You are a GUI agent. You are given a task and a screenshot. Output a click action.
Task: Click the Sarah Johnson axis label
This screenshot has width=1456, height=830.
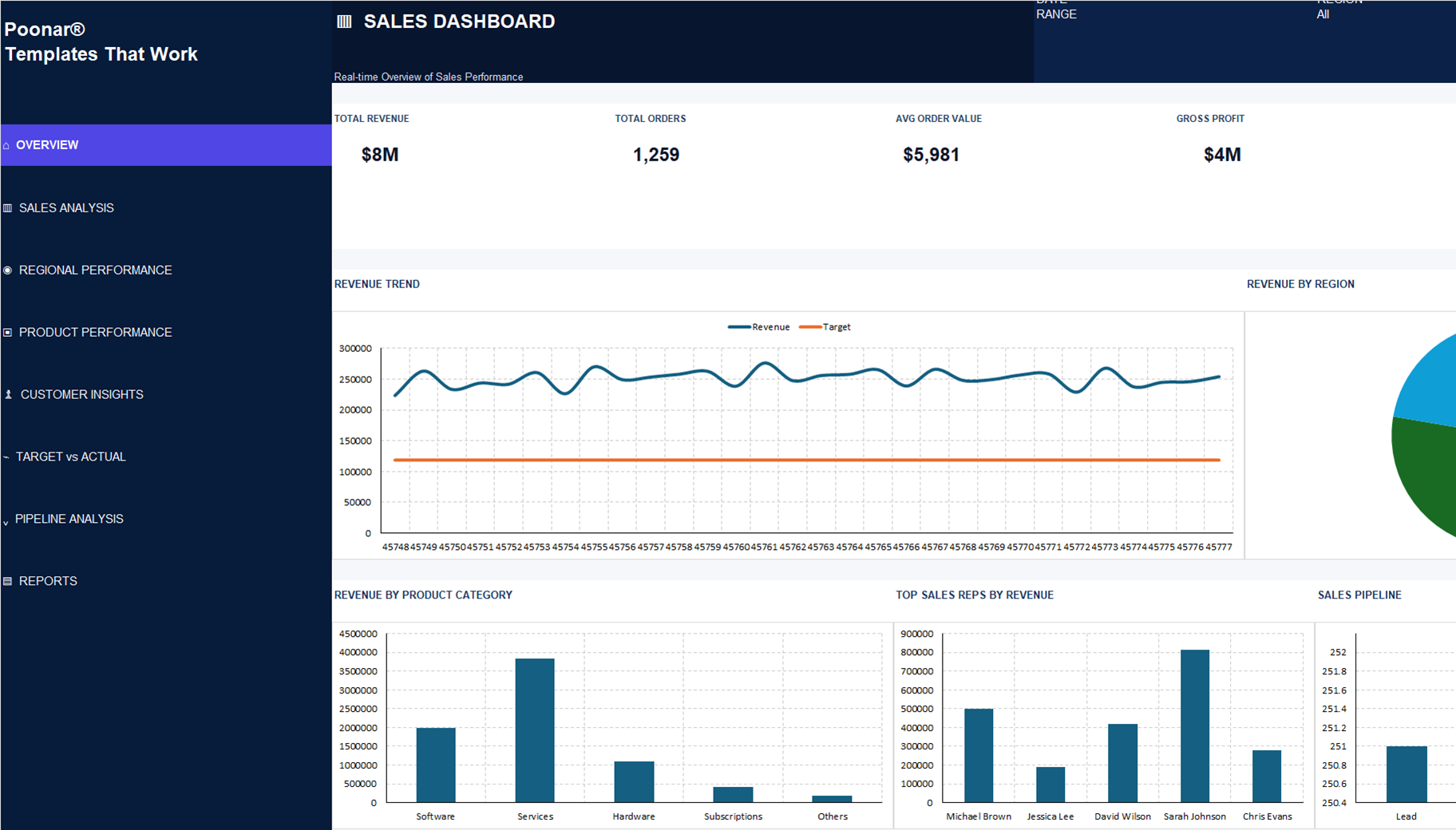click(1195, 816)
